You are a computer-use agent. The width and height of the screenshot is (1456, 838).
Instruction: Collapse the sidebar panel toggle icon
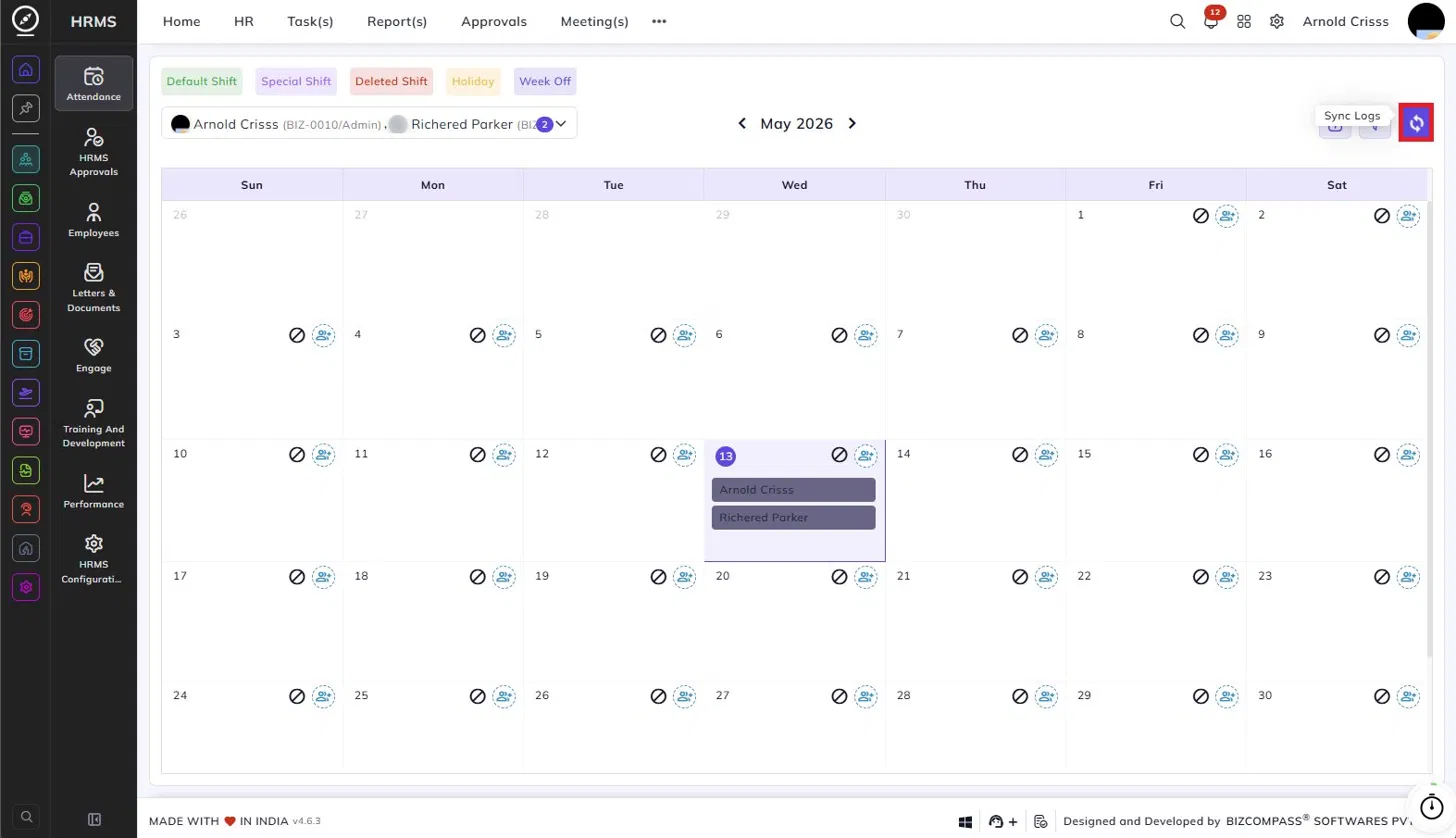click(94, 820)
